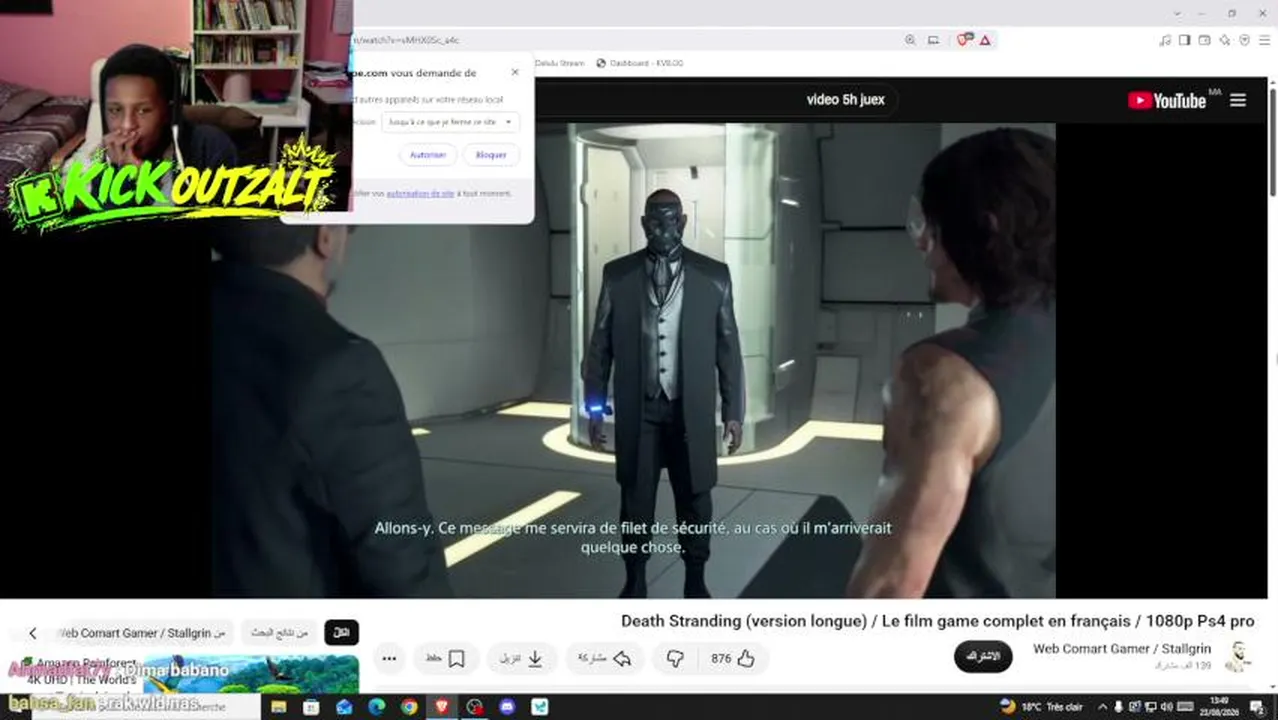Open the taskbar clock and date

click(1219, 706)
